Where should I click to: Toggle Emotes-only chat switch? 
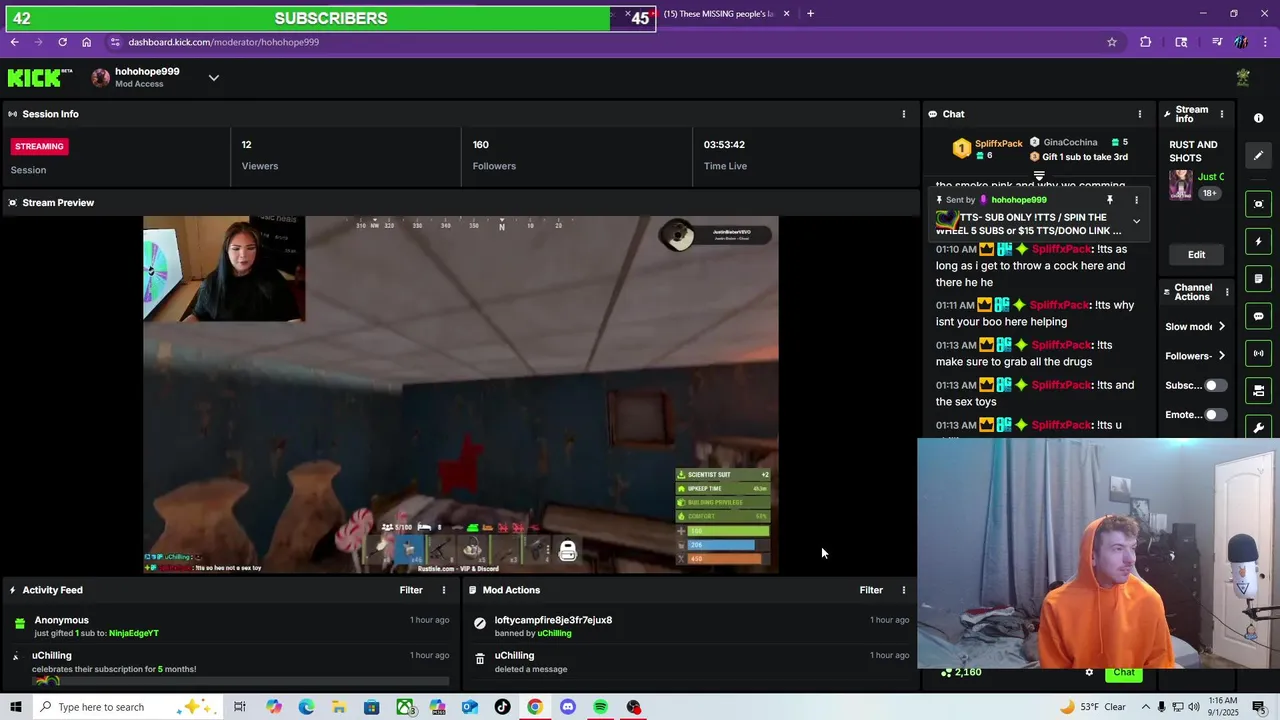point(1215,414)
